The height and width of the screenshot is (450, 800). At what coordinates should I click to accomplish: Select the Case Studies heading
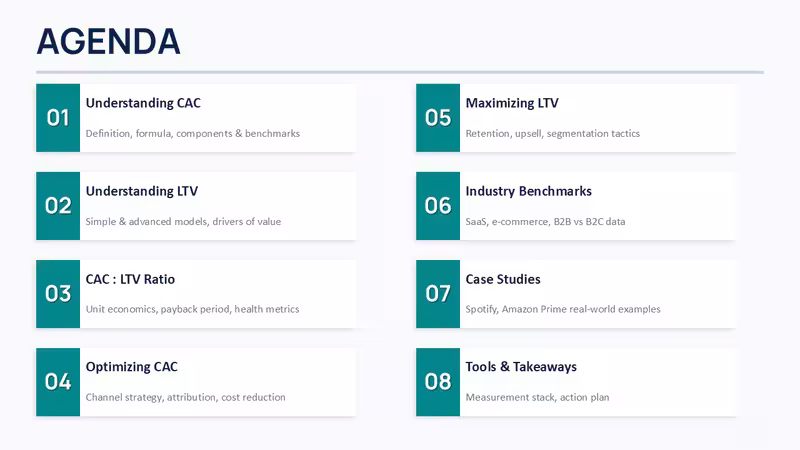pyautogui.click(x=503, y=279)
